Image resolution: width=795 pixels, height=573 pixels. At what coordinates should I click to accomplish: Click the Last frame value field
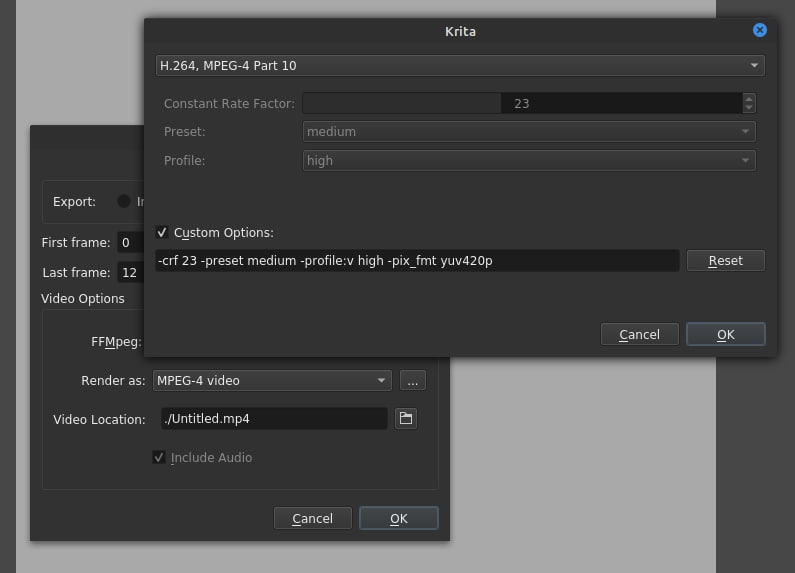click(131, 272)
